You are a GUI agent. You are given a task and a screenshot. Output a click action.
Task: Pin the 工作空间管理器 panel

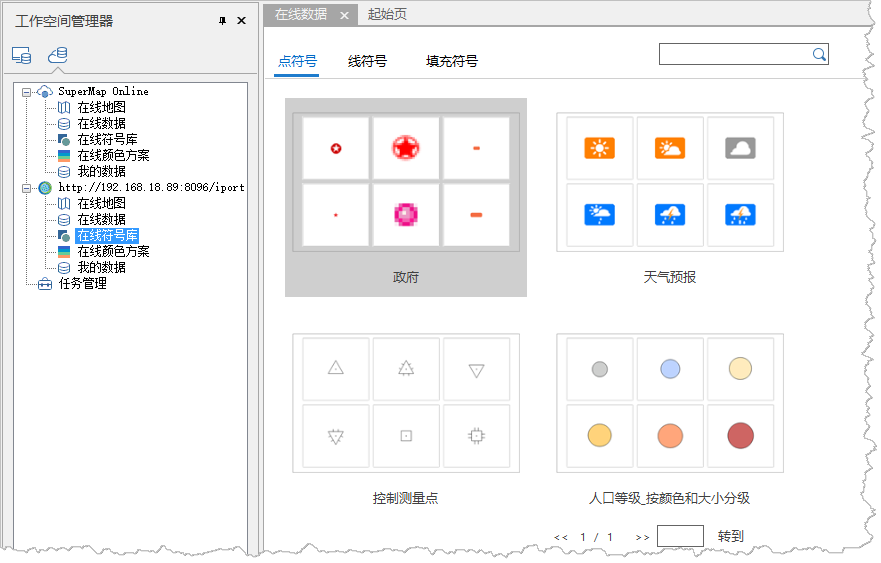pyautogui.click(x=222, y=21)
